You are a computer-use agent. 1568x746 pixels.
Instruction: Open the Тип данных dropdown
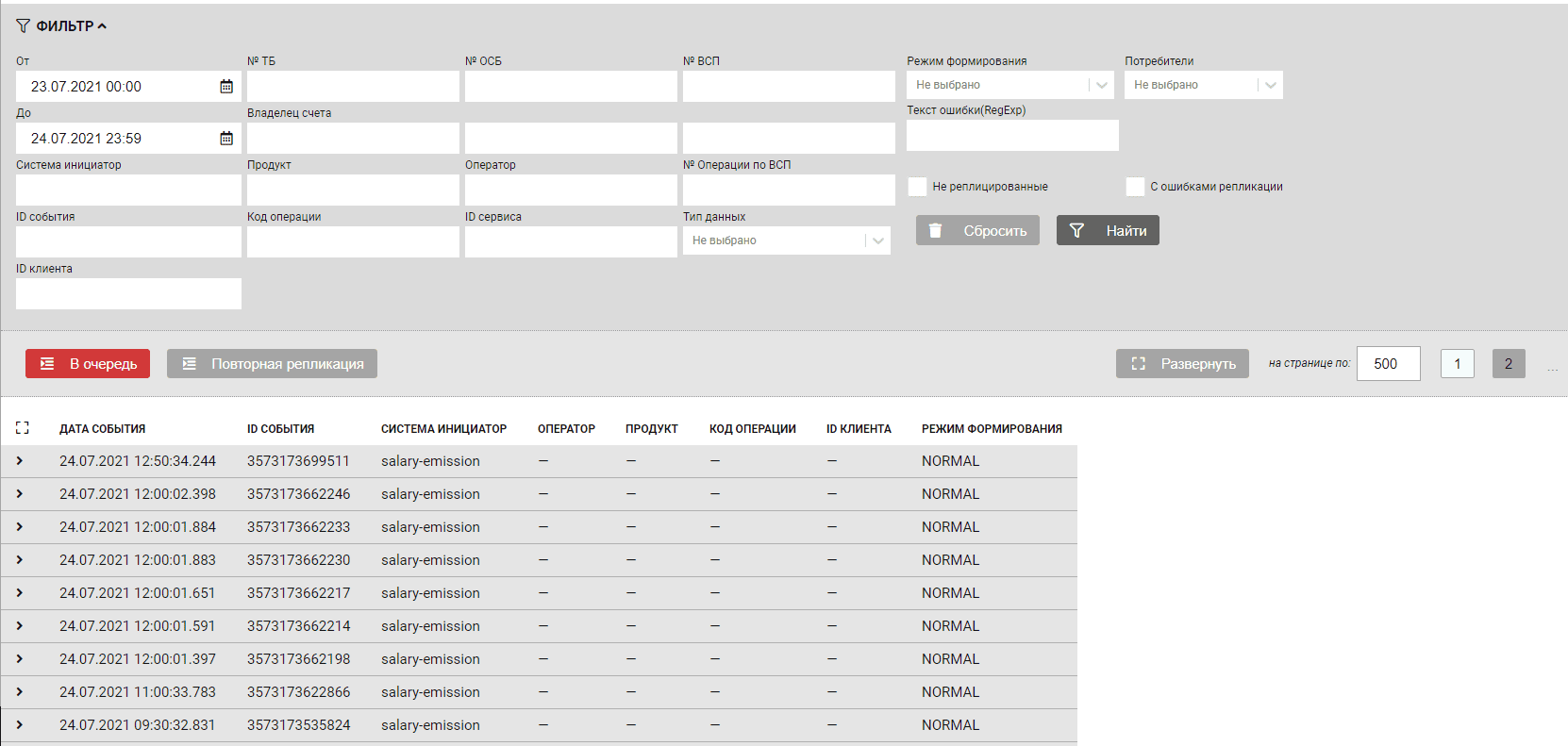click(x=786, y=240)
